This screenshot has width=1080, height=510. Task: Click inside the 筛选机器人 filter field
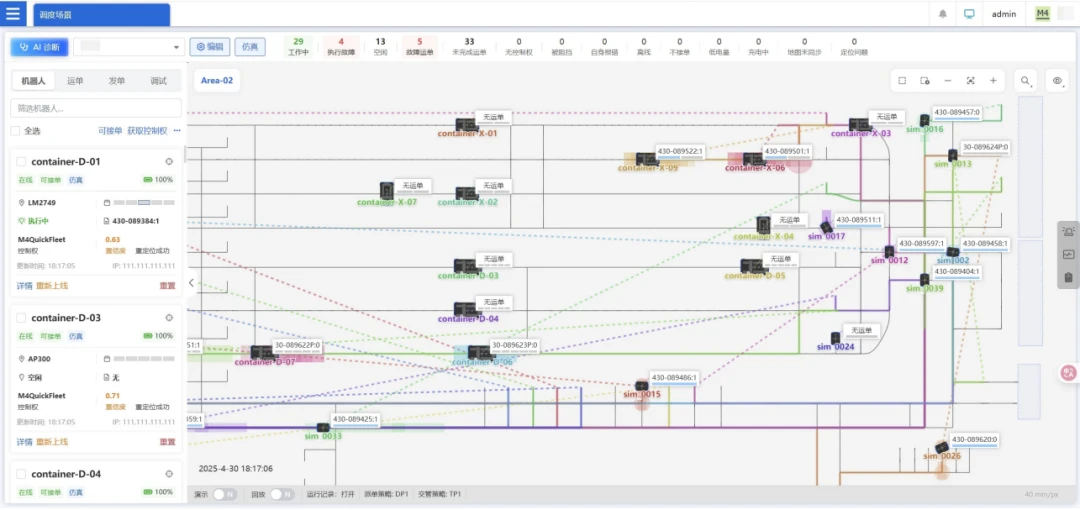coord(96,108)
